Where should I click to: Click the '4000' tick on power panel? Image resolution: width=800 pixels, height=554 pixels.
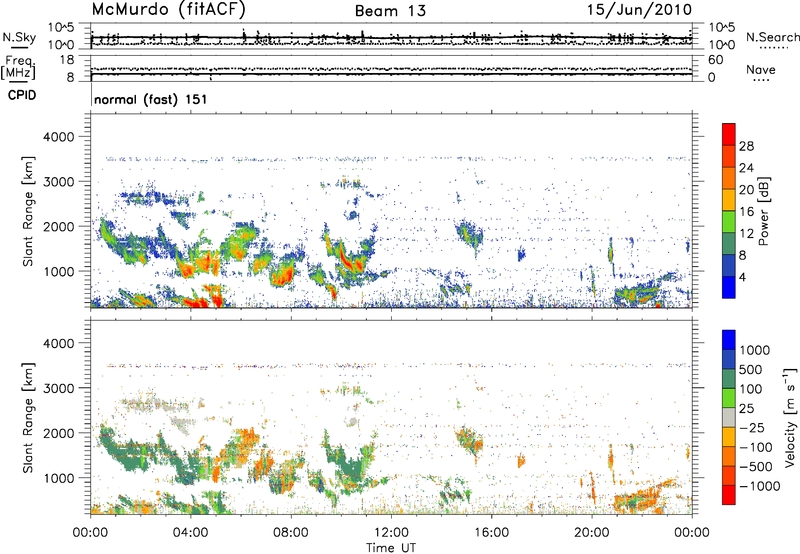pyautogui.click(x=59, y=137)
